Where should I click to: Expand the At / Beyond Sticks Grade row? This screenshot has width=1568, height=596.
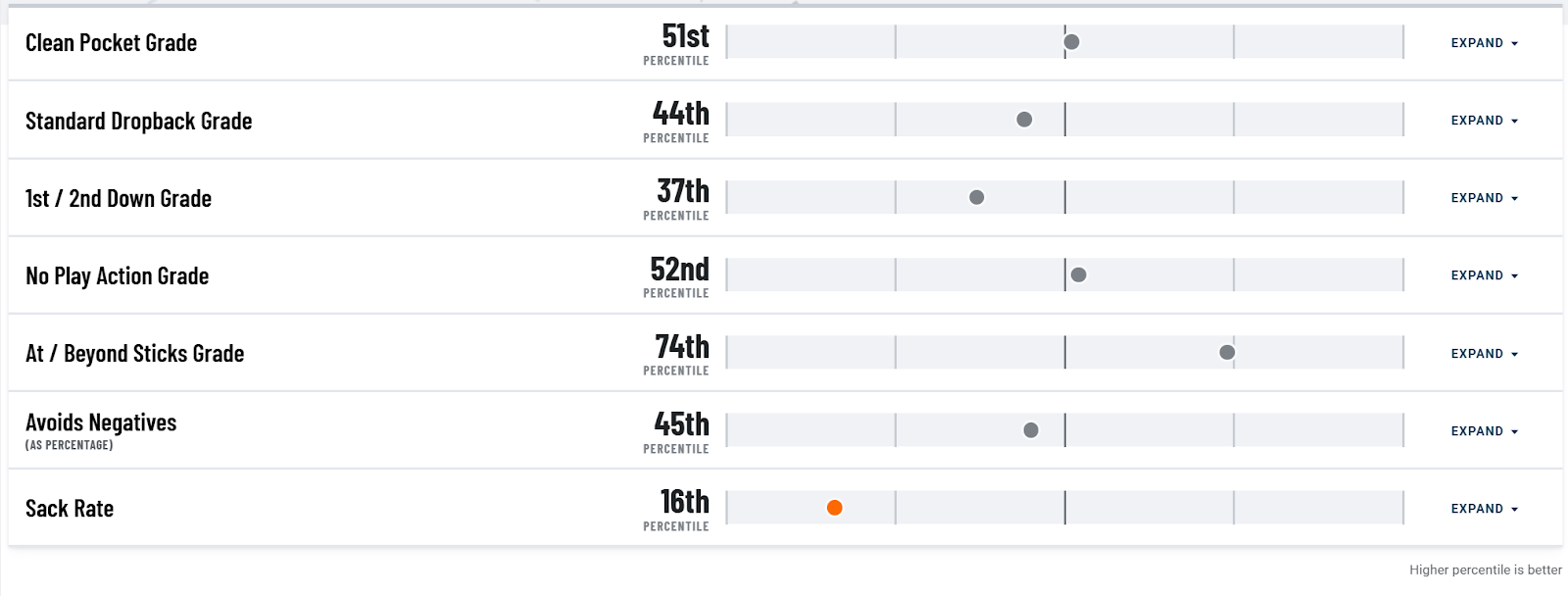click(1484, 354)
